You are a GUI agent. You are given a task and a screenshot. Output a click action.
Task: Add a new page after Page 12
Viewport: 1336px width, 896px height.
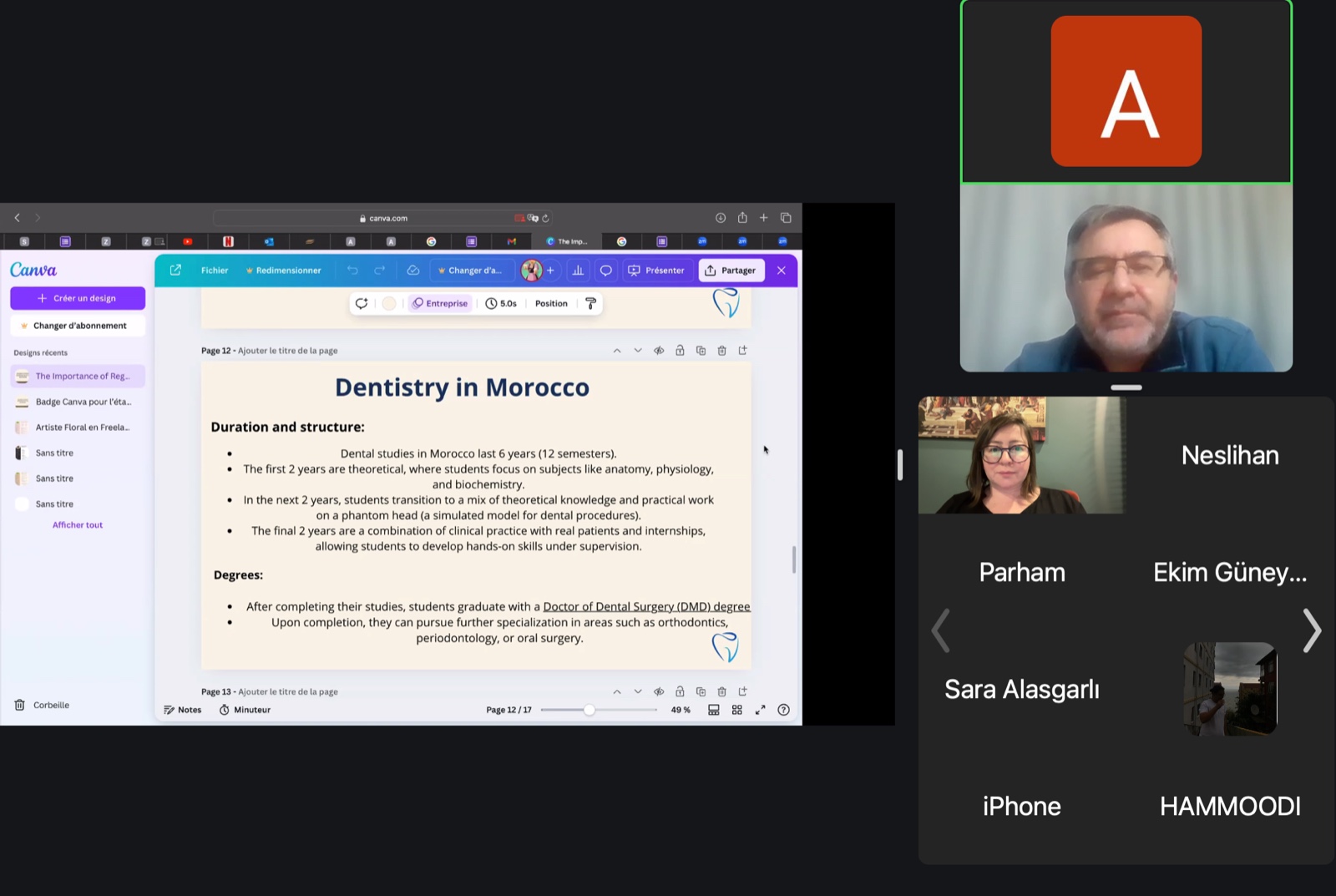[x=742, y=351]
